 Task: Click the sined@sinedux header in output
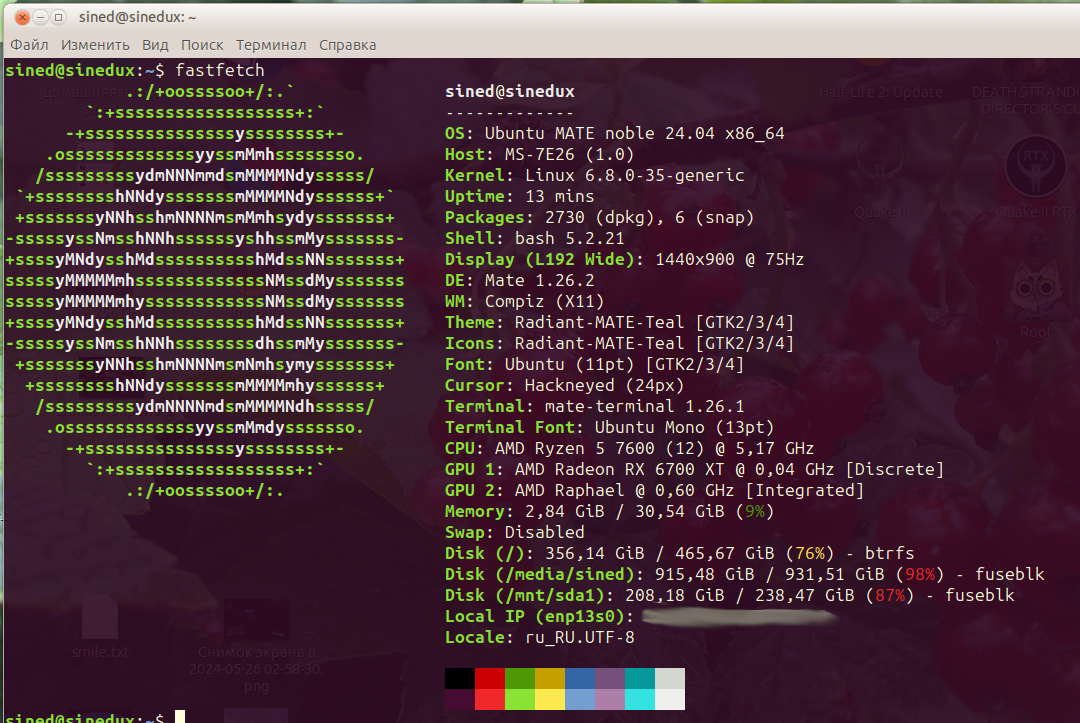[510, 92]
